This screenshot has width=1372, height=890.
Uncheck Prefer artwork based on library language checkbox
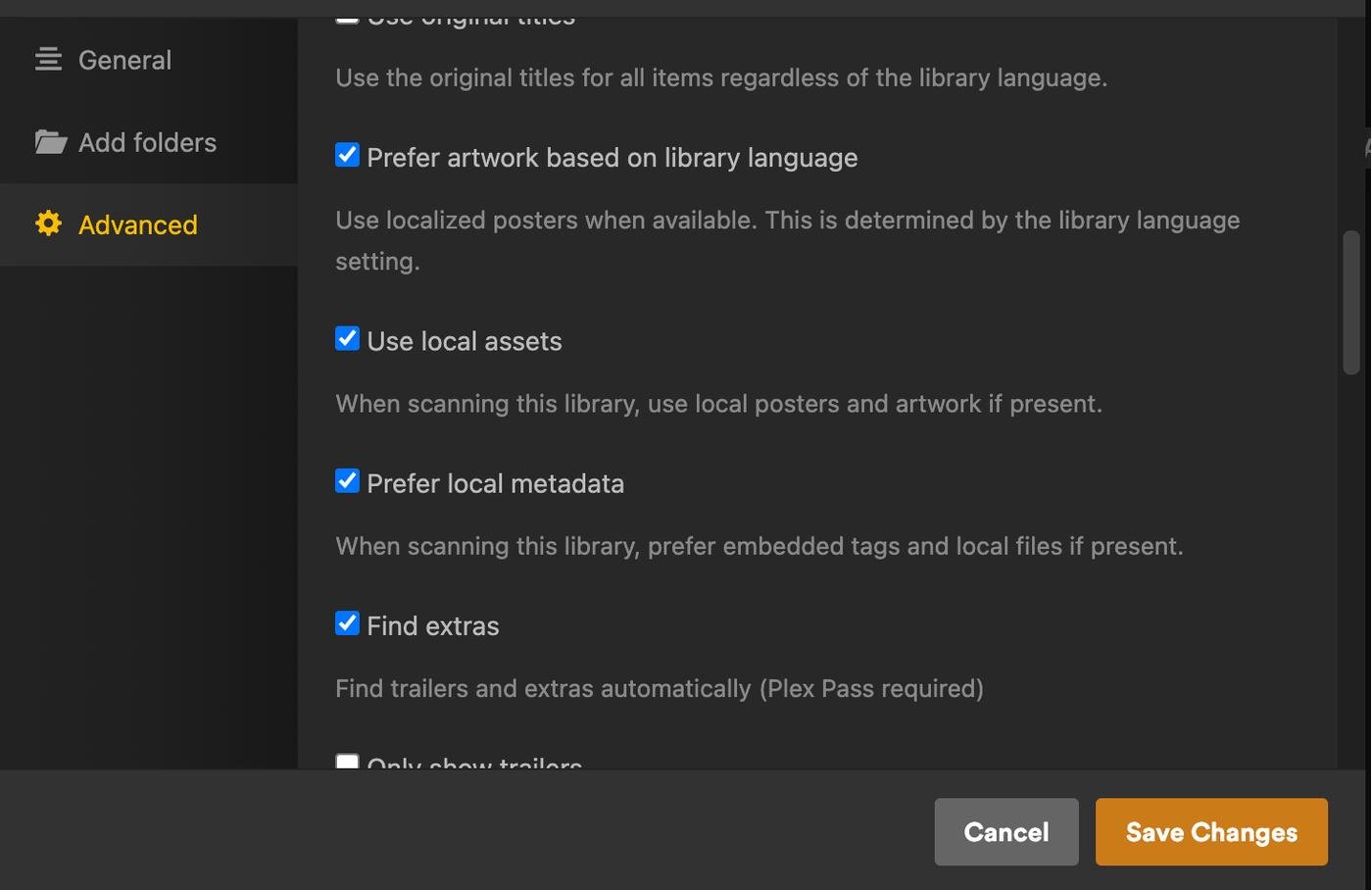(x=347, y=155)
